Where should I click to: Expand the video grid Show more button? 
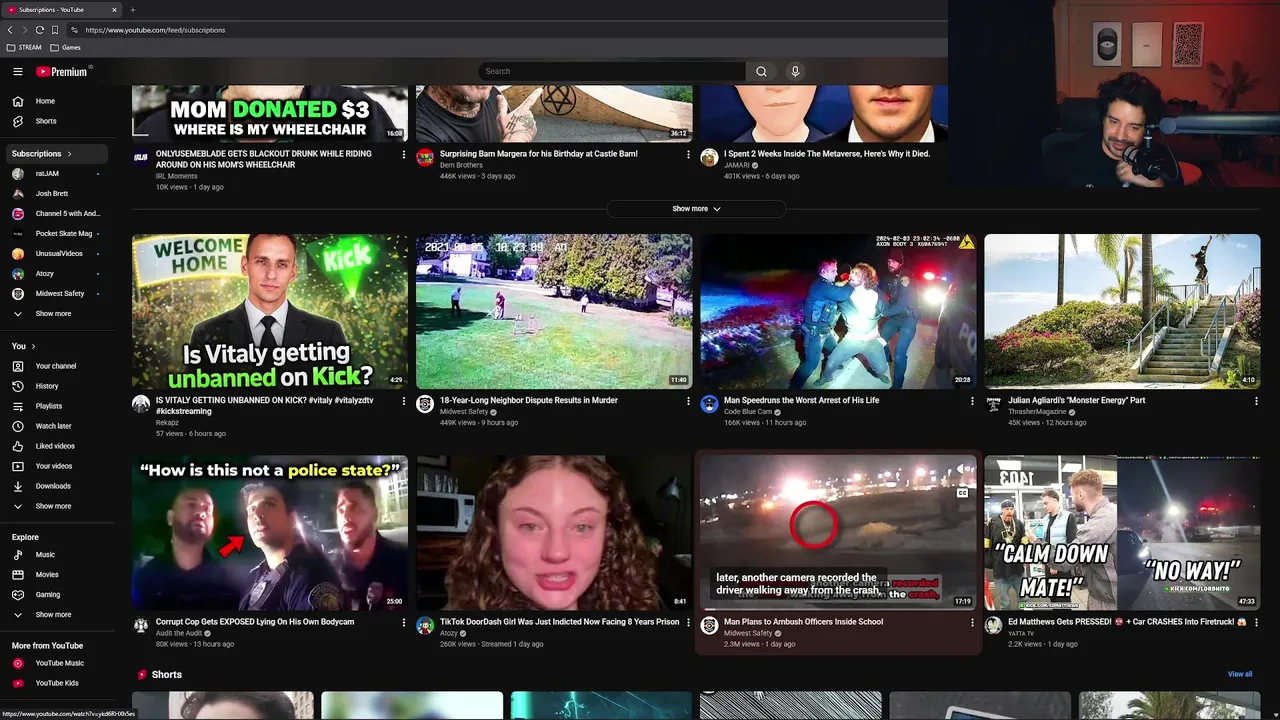point(696,209)
